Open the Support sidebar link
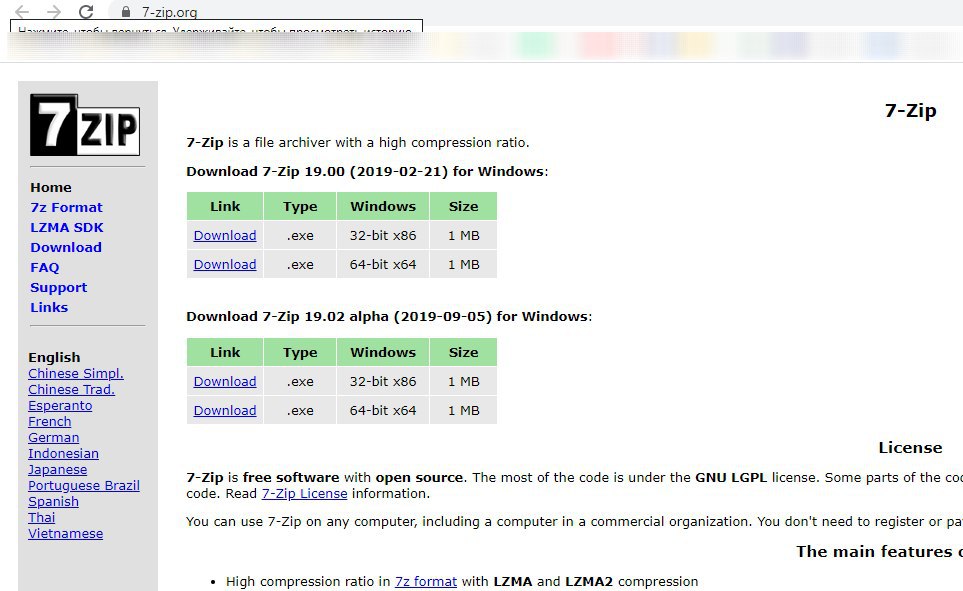The height and width of the screenshot is (591, 963). pyautogui.click(x=58, y=288)
